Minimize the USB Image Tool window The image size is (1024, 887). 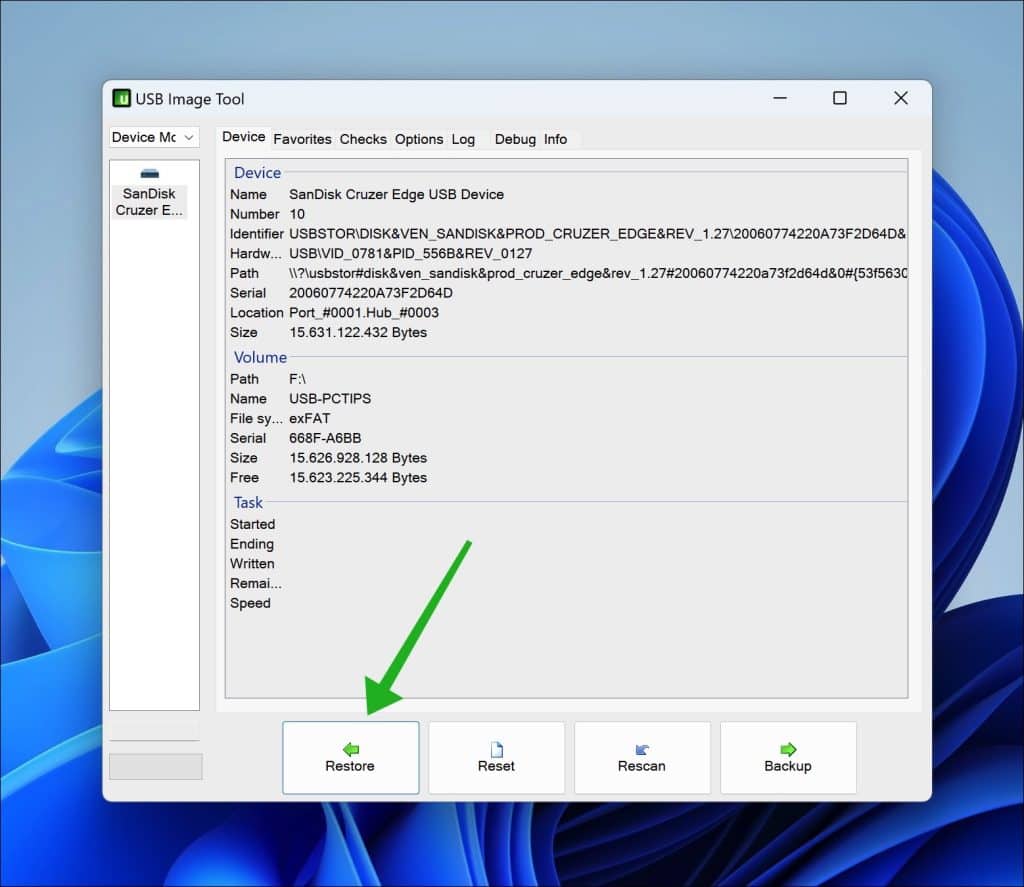[x=780, y=98]
